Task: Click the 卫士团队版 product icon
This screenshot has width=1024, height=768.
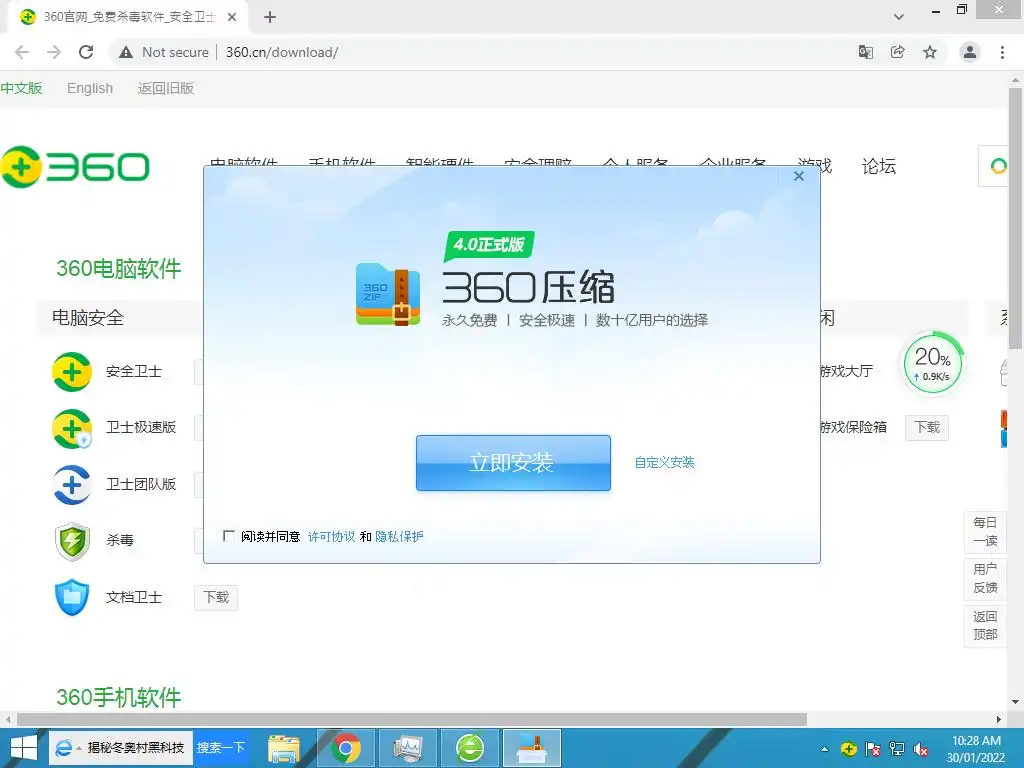Action: (72, 485)
